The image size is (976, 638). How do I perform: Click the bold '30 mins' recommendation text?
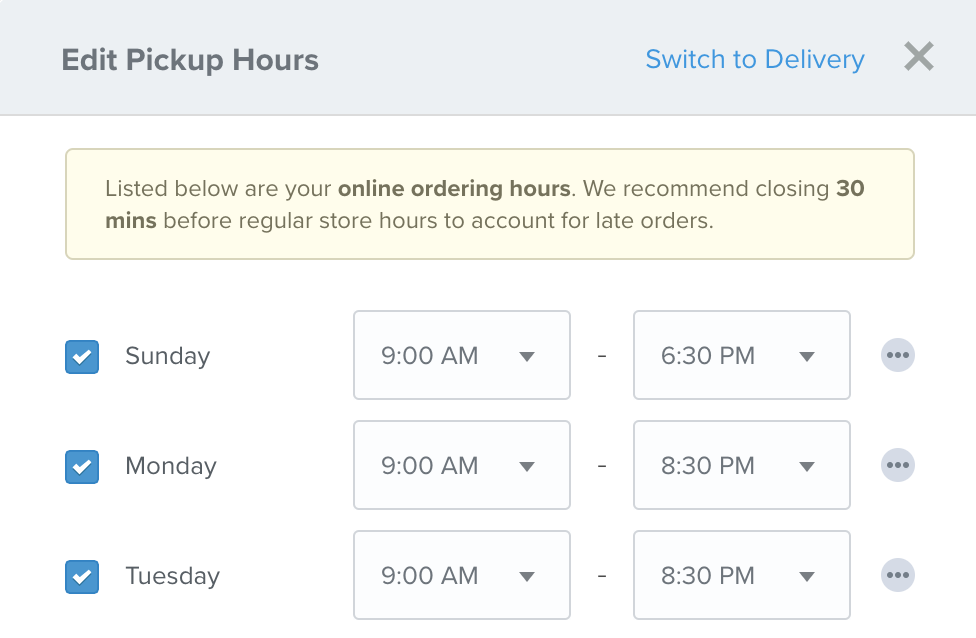point(850,188)
